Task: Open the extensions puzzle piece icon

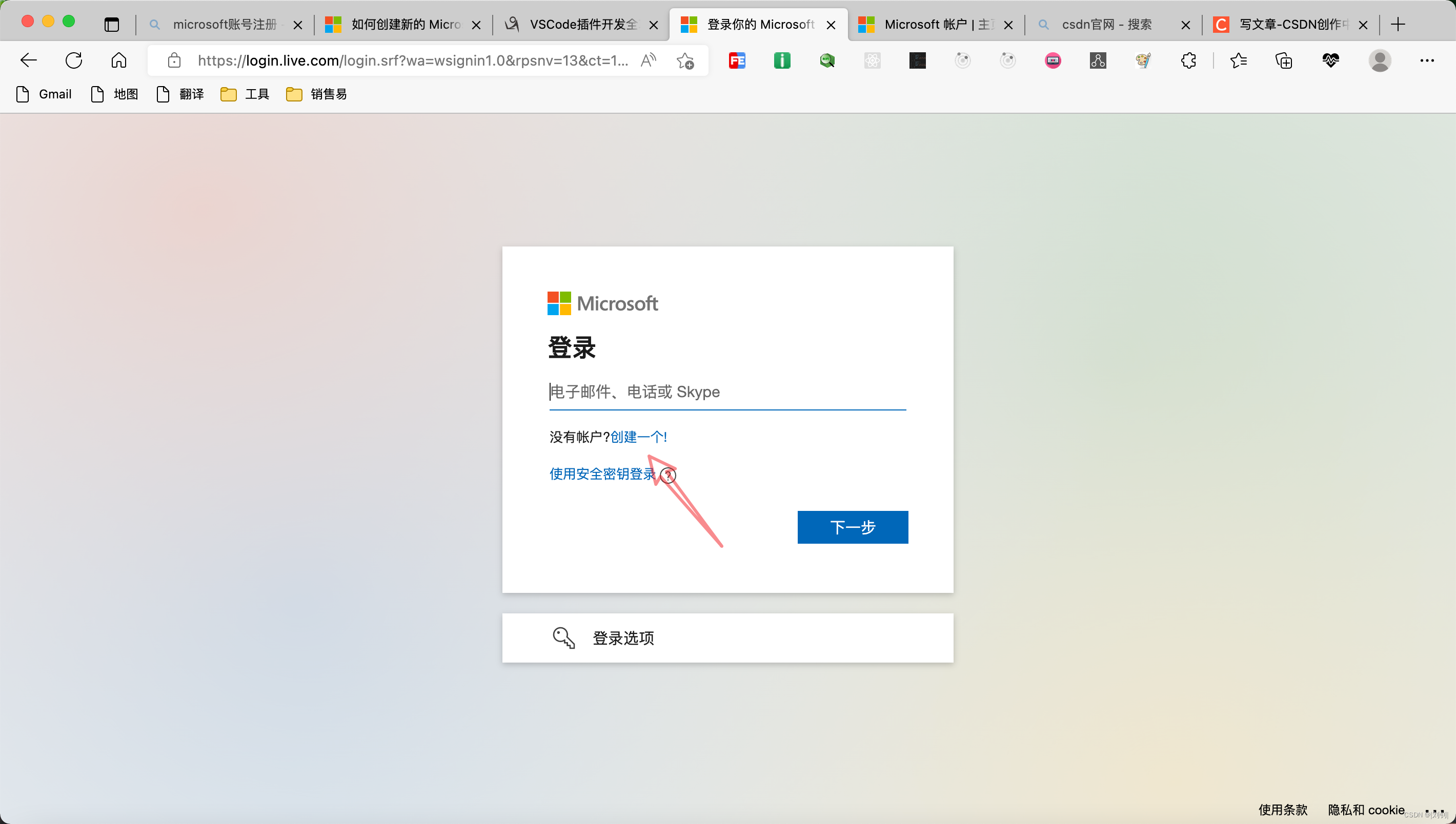Action: 1188,60
